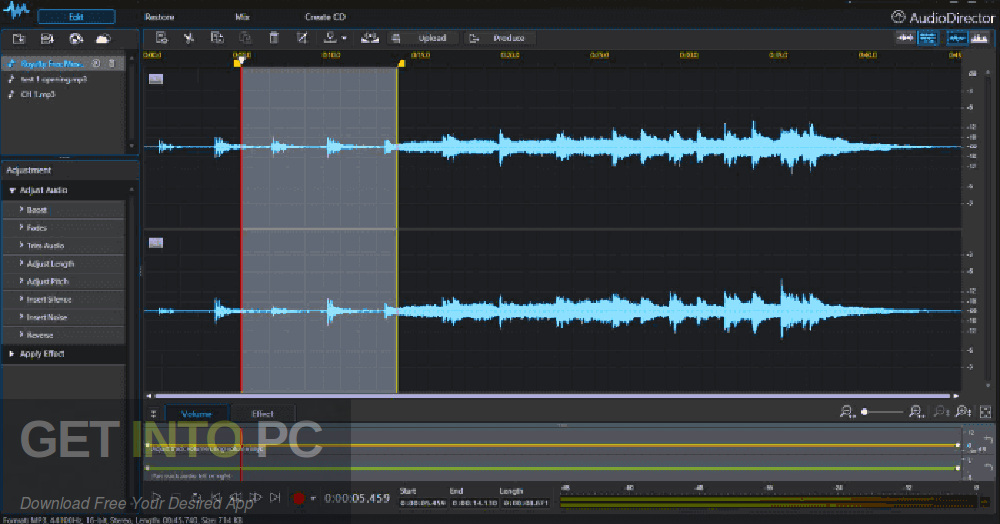Click trash icon next to Royalty Free track
Screen dimensions: 1000x524
pos(112,63)
